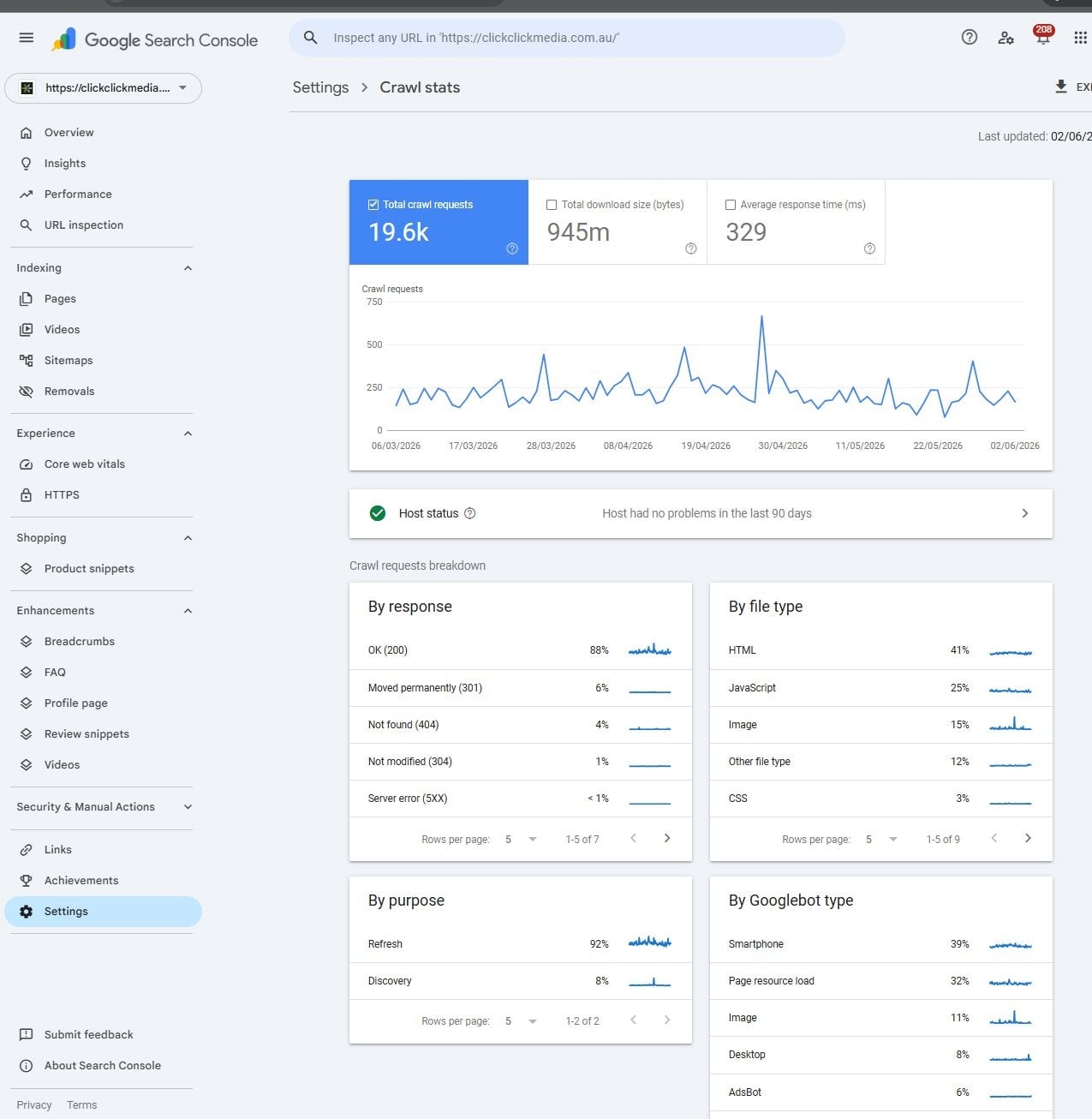
Task: Open Rows per page dropdown in By response
Action: point(521,840)
